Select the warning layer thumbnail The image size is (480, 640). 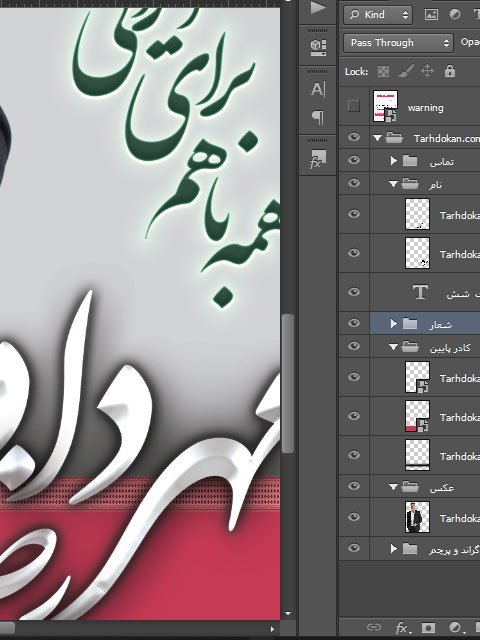385,106
